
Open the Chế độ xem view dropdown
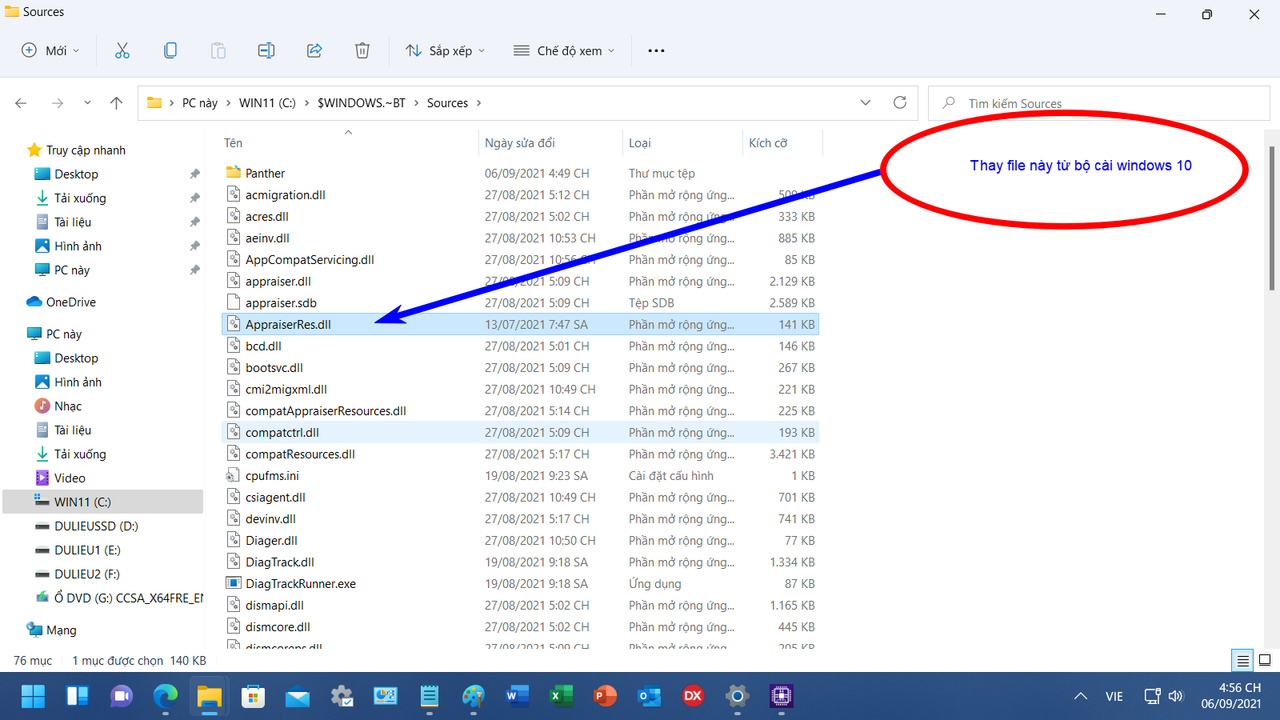tap(564, 50)
